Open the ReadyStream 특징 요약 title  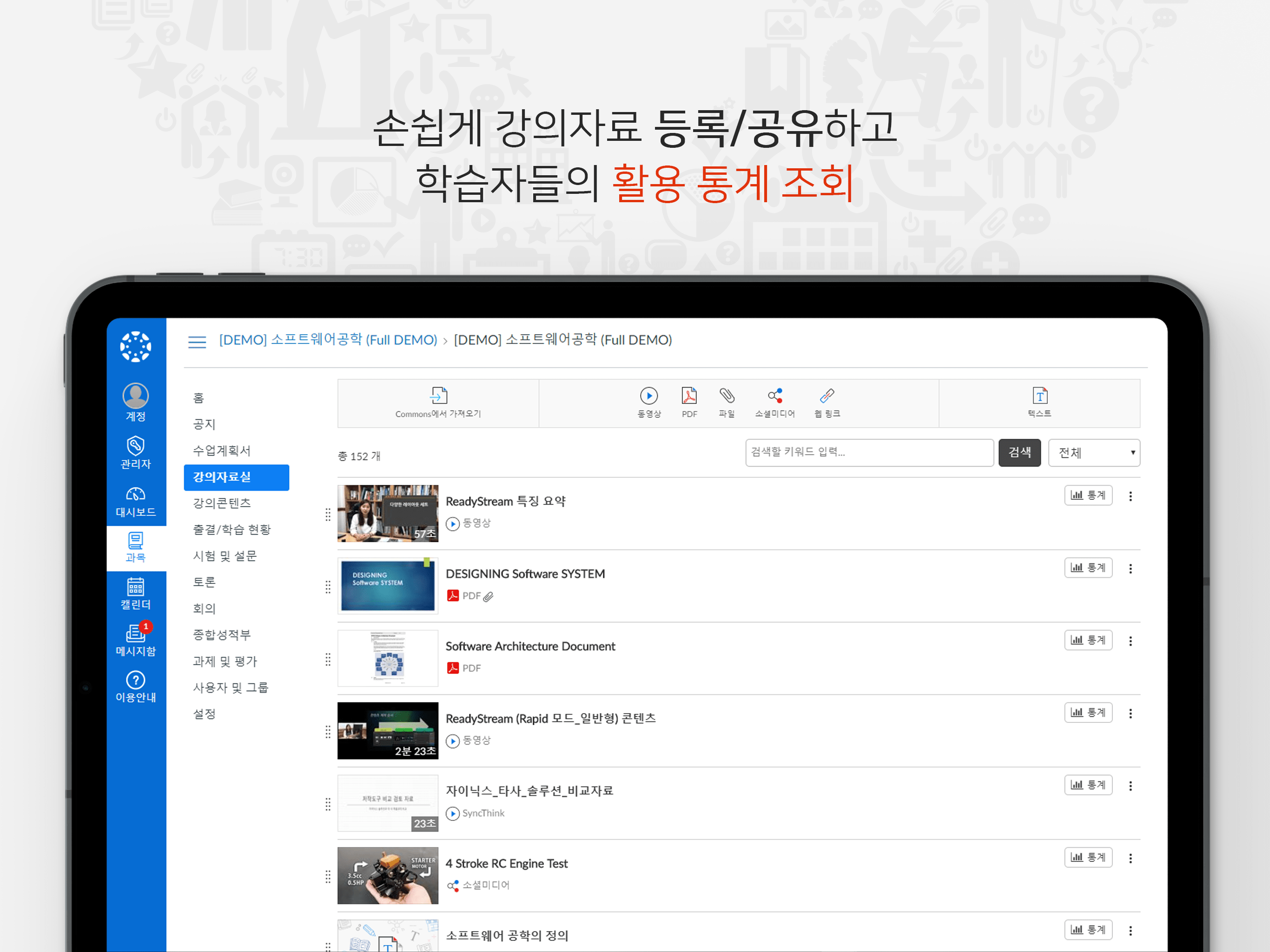(505, 501)
